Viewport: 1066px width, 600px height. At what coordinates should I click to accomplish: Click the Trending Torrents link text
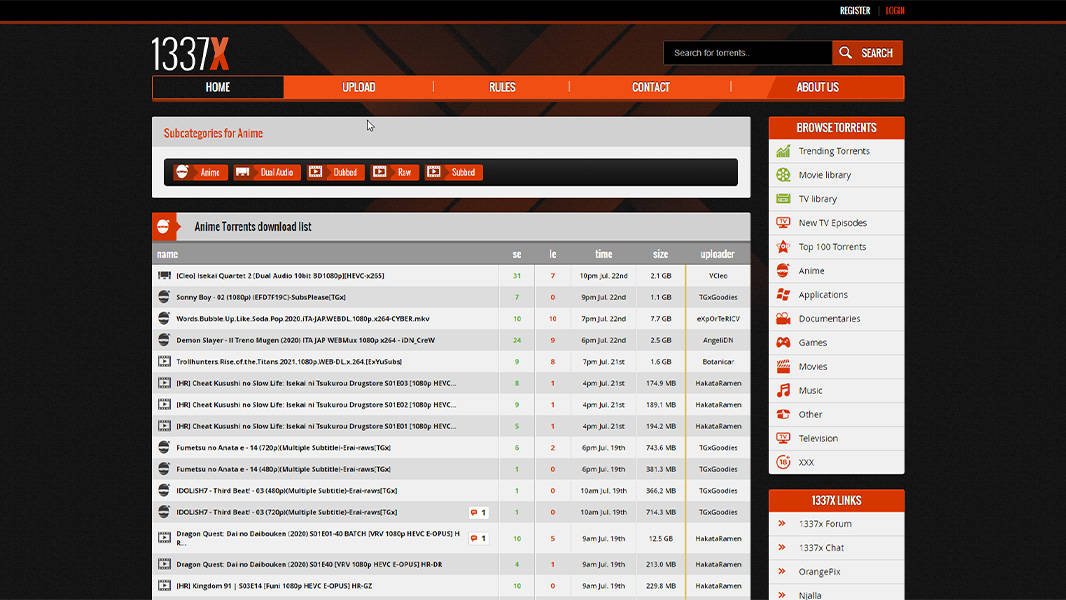[833, 151]
